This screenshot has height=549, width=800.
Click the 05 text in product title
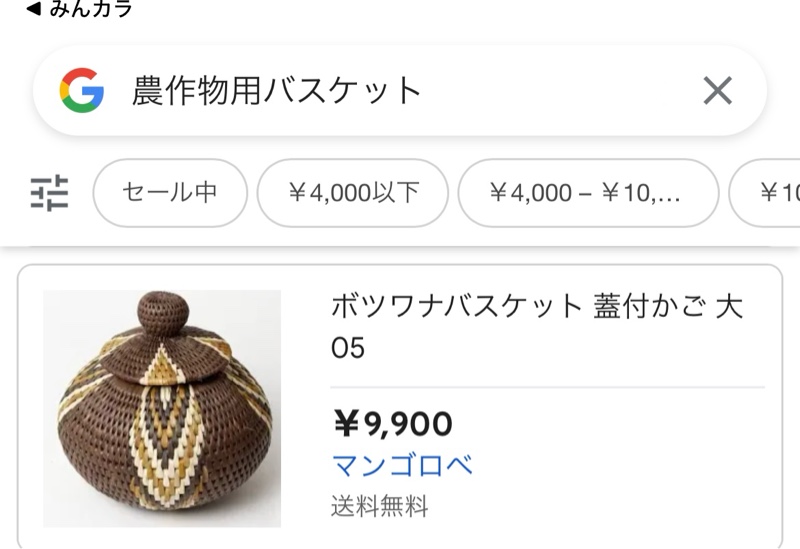click(348, 348)
